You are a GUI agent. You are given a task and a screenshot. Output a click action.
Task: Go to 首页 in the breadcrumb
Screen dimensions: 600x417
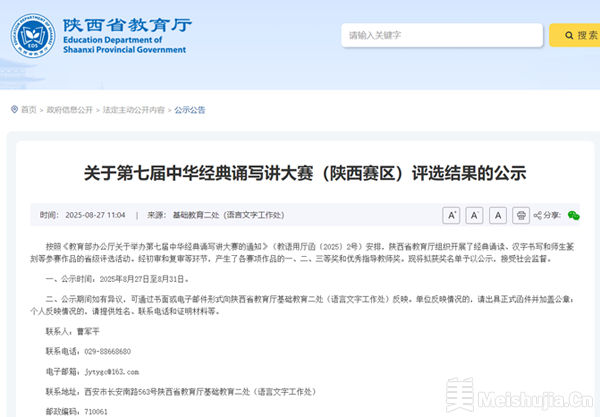(29, 110)
